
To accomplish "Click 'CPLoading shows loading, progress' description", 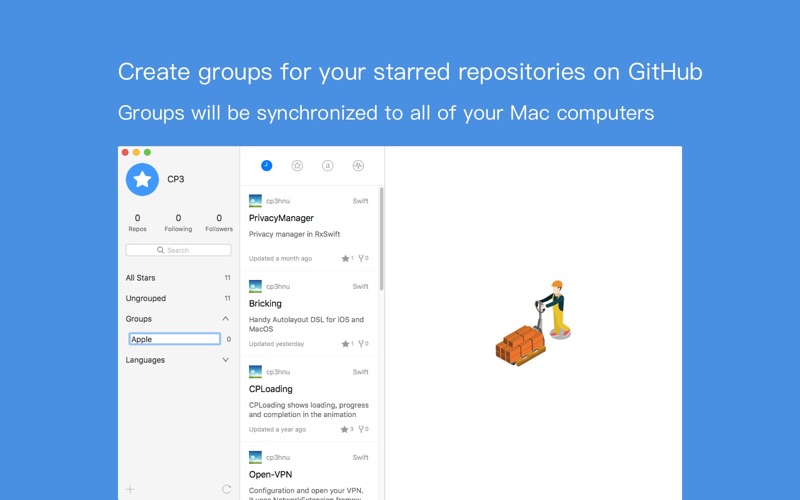I will [309, 410].
